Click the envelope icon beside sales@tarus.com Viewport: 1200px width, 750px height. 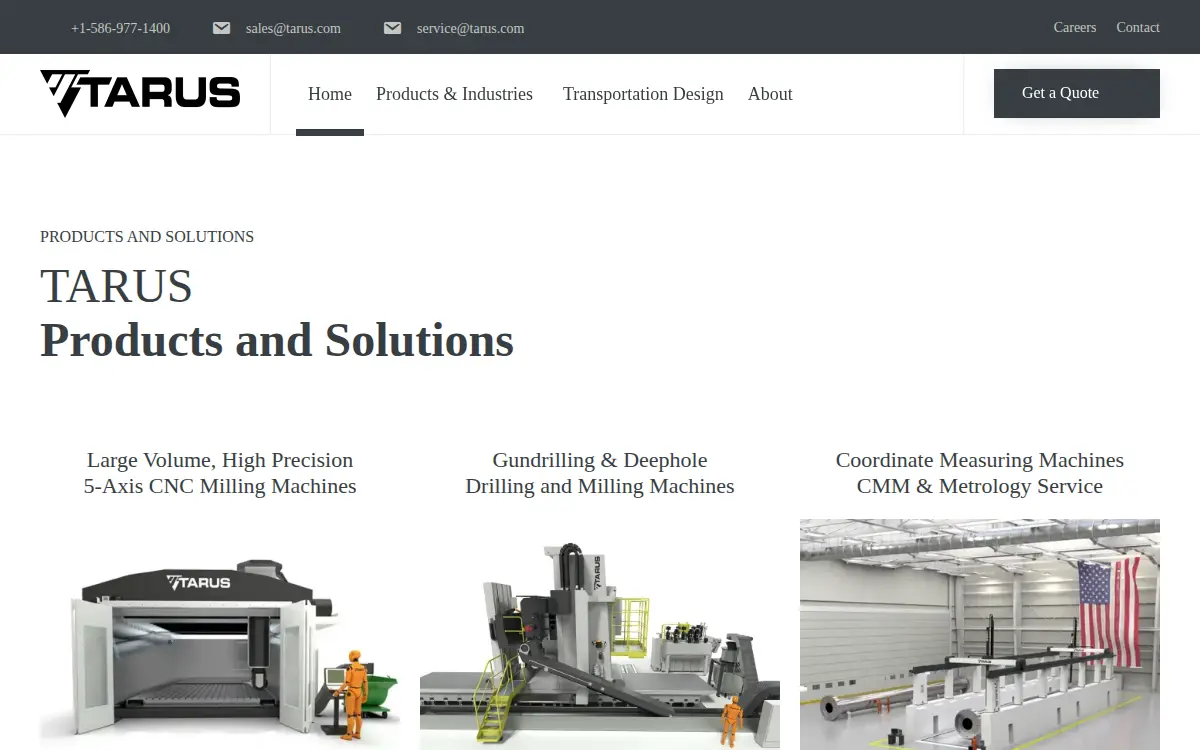point(222,28)
